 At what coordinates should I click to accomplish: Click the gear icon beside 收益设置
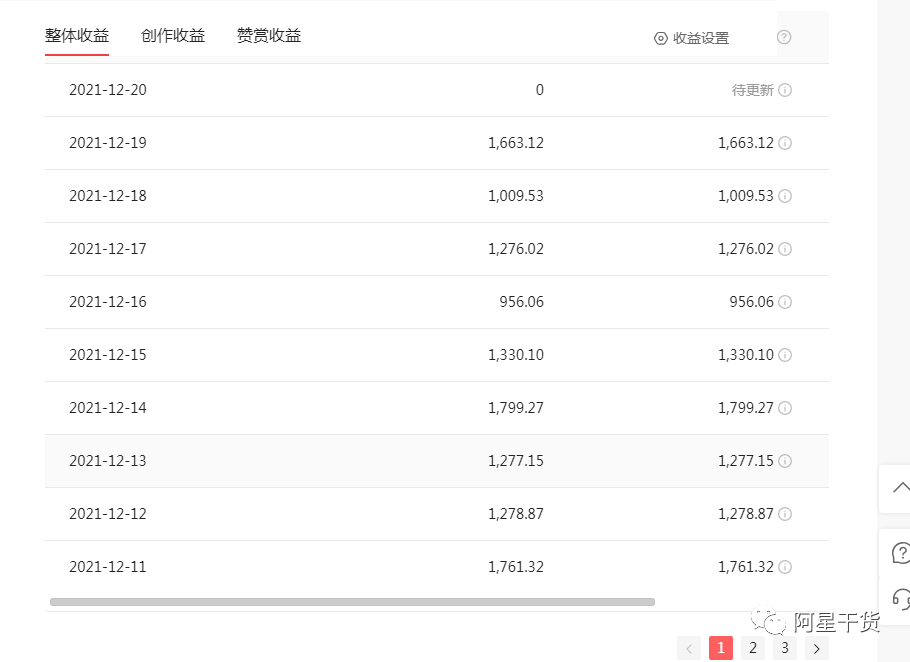click(x=659, y=38)
